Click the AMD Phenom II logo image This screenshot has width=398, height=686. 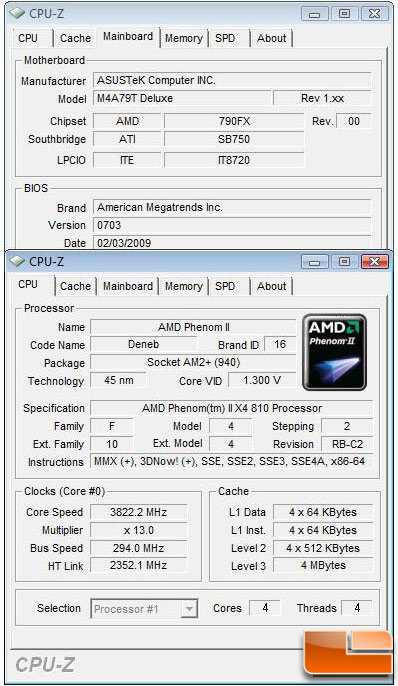pos(334,352)
